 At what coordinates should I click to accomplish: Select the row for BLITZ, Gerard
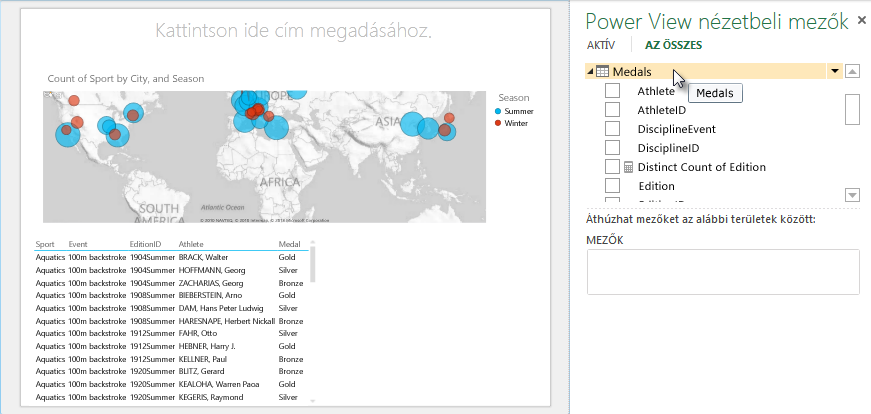click(x=169, y=371)
